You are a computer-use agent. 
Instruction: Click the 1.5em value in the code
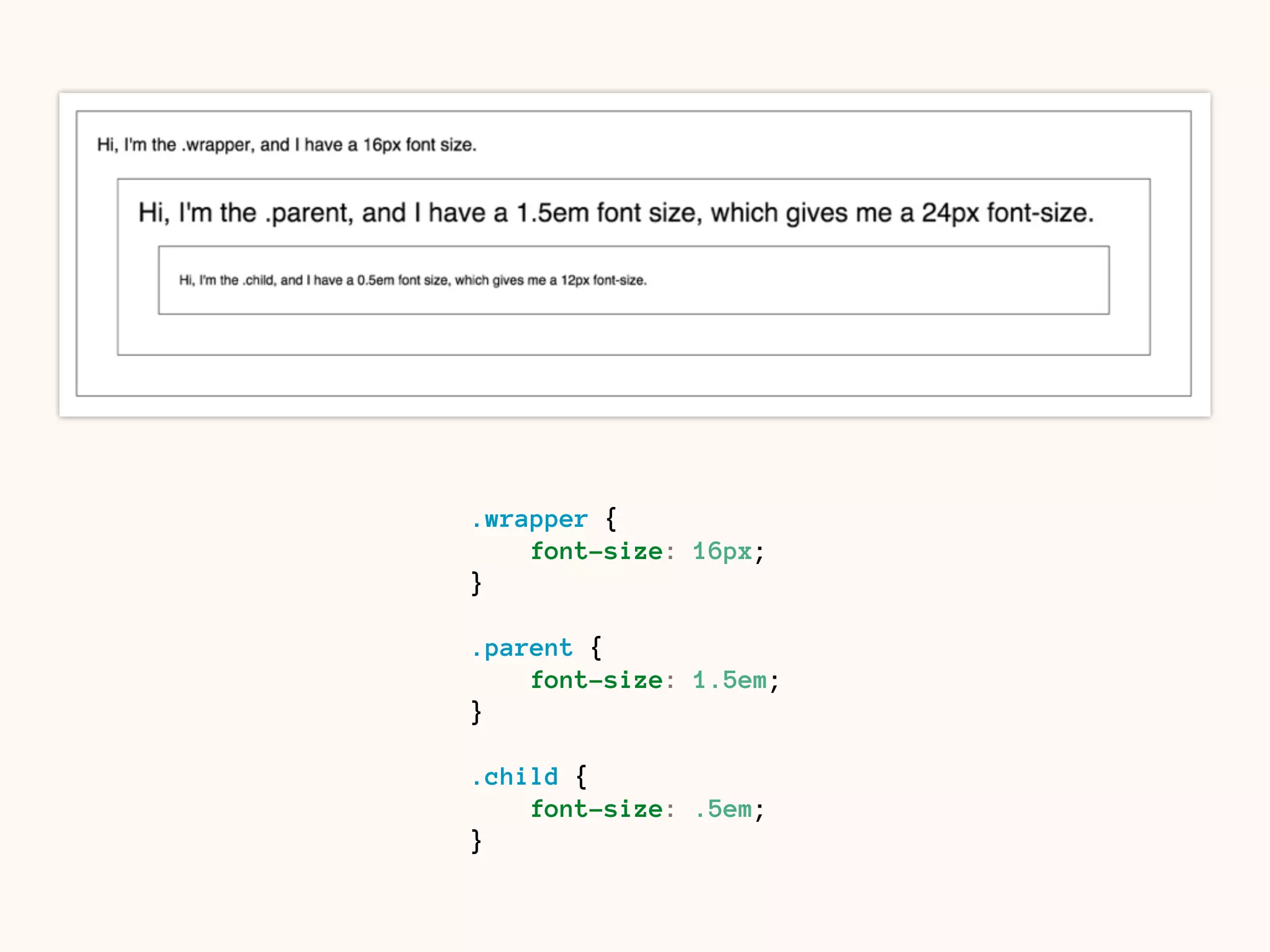coord(729,681)
